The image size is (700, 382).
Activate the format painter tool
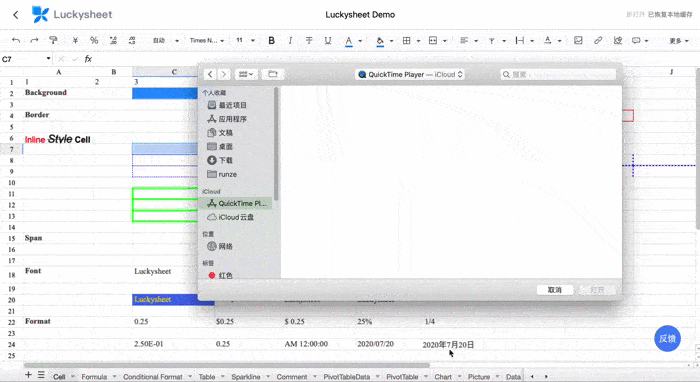54,41
